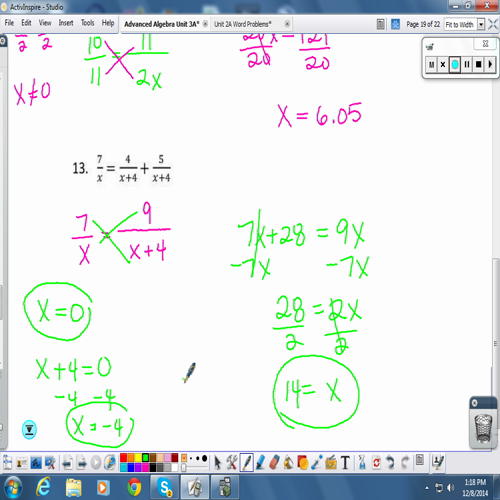Switch to Advanced Algebra Unit 3A tab
The width and height of the screenshot is (500, 500).
[162, 24]
